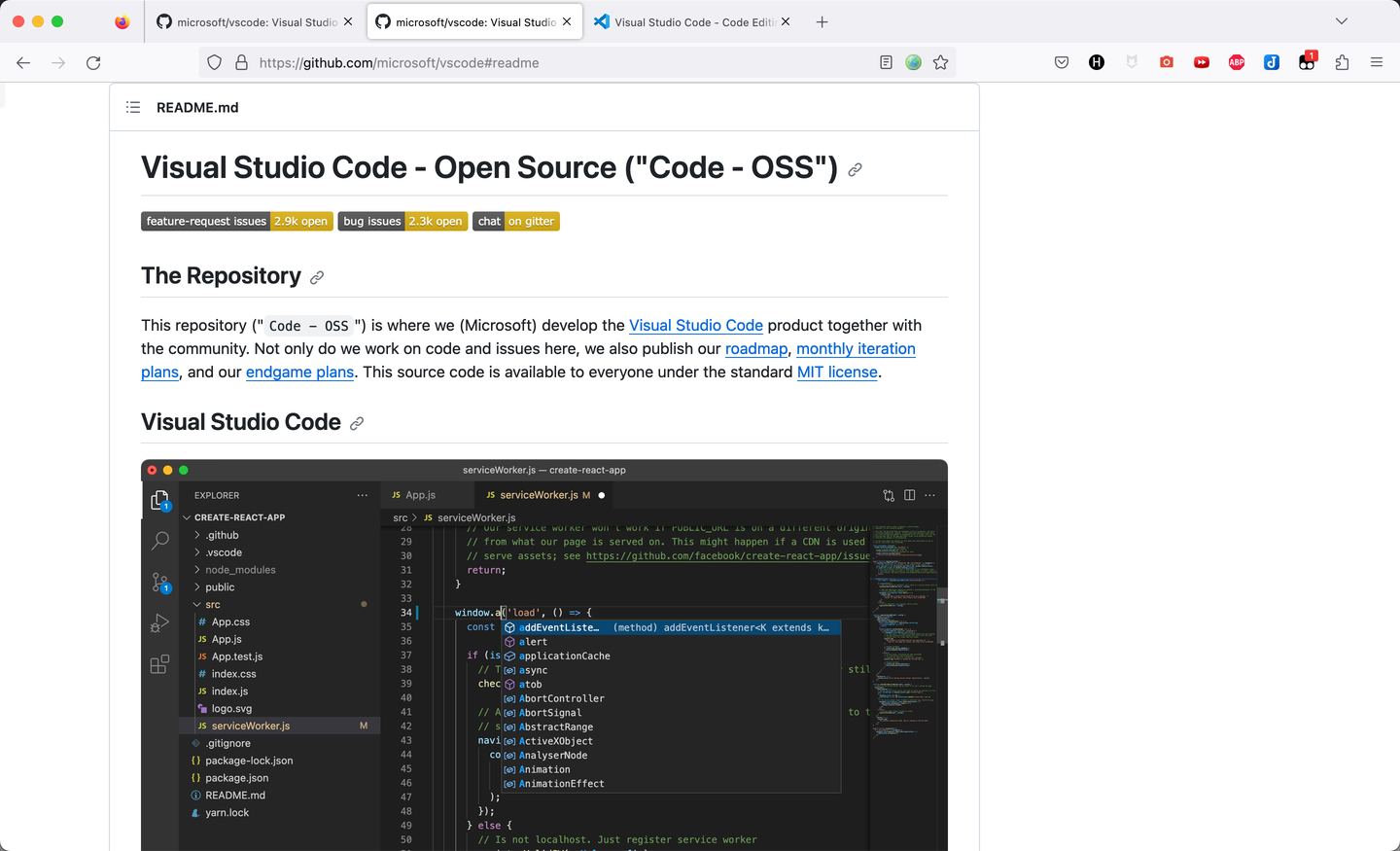Open the endgame plans link

click(x=299, y=372)
